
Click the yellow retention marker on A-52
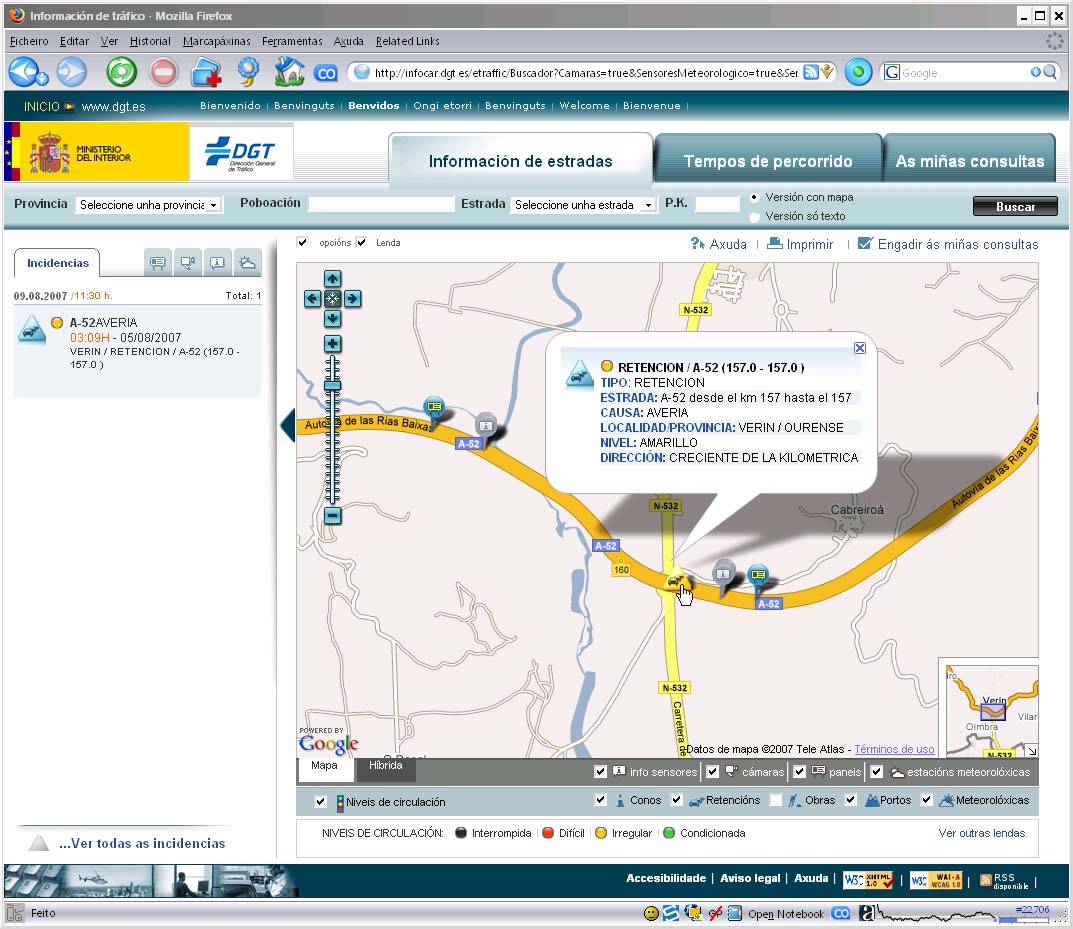tap(676, 579)
